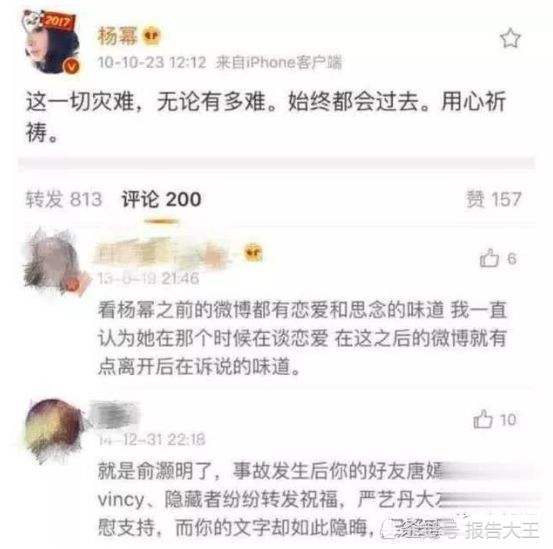Tap the membership crown badge beside 杨幂
Viewport: 553px width, 549px height.
(x=152, y=36)
